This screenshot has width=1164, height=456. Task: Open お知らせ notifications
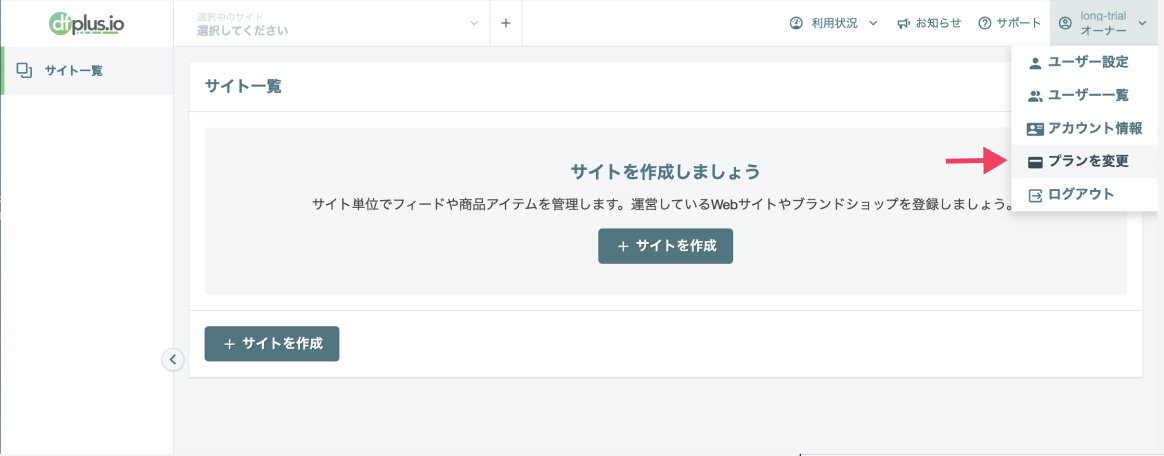tap(929, 23)
